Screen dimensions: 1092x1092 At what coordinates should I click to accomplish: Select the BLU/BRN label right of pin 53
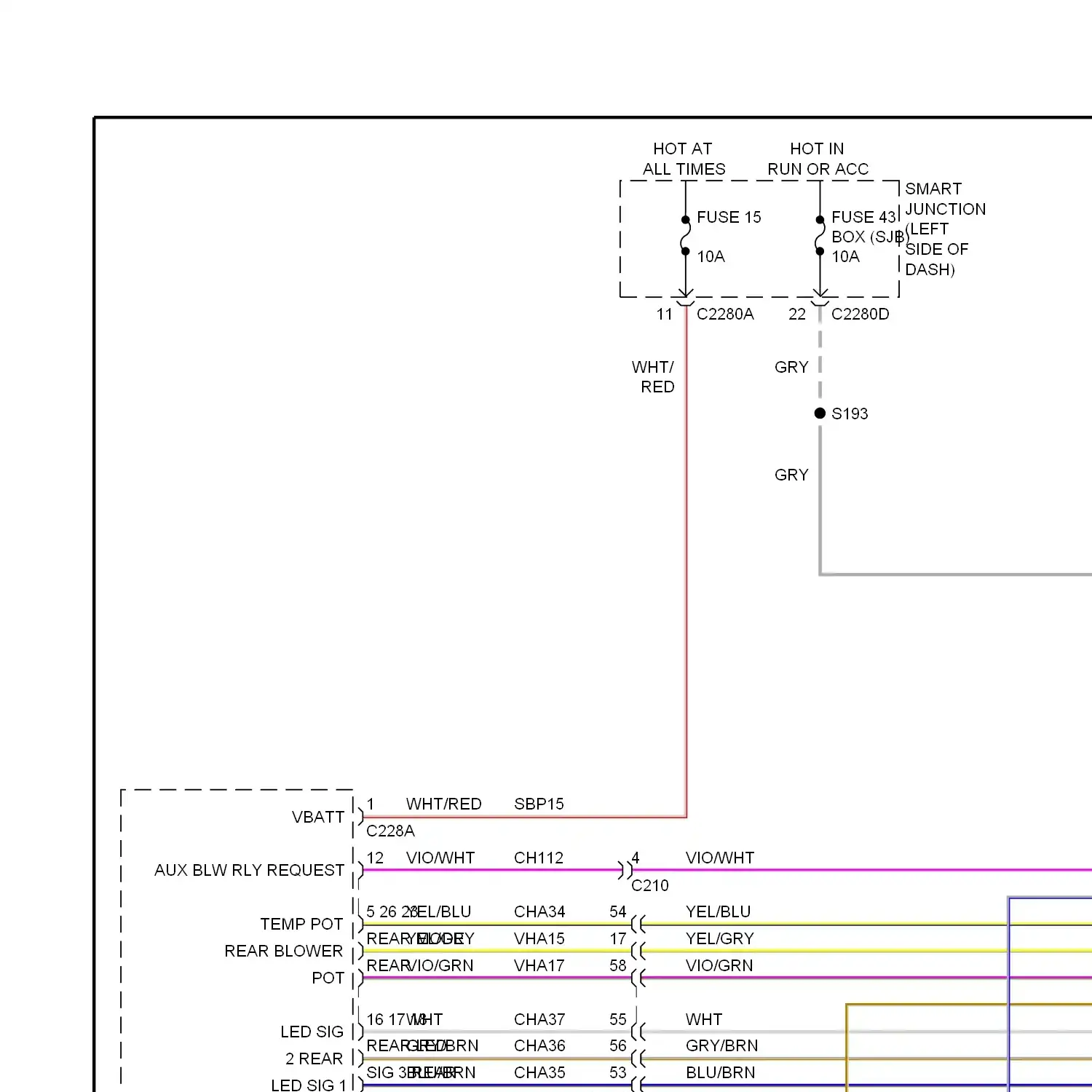721,1072
